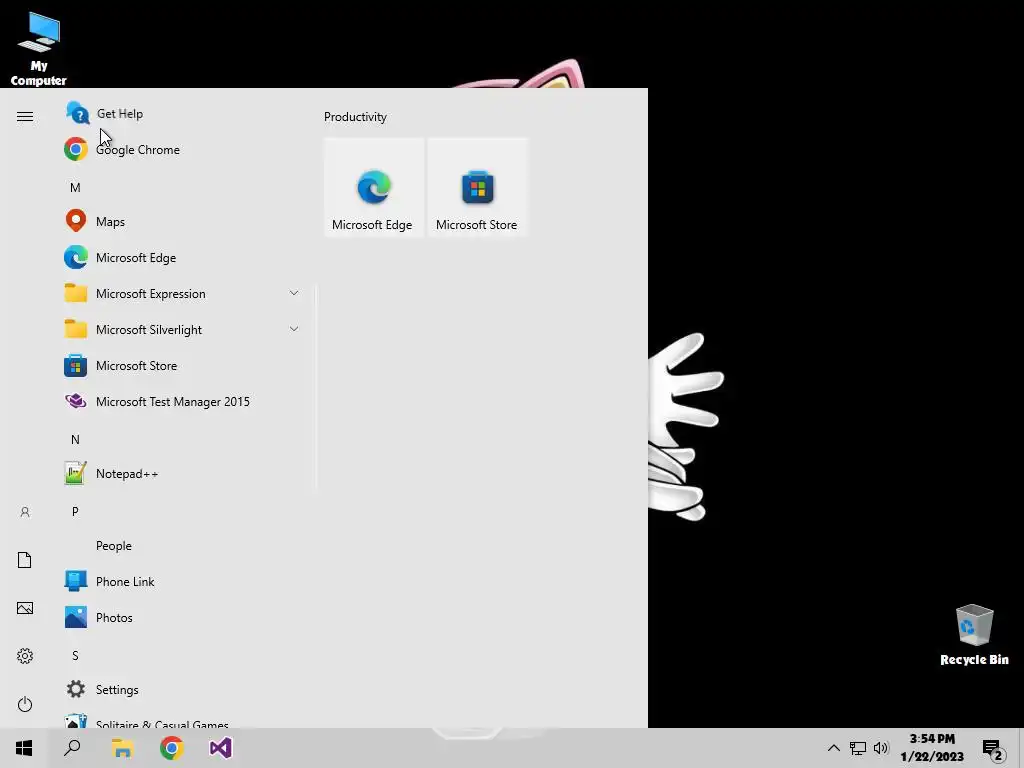
Task: Click letter N section header
Action: pos(75,440)
